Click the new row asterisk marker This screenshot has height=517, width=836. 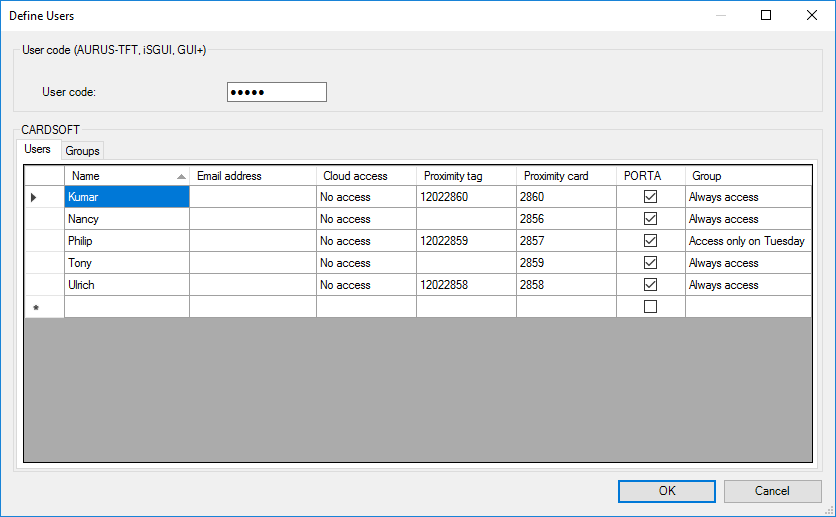[36, 308]
